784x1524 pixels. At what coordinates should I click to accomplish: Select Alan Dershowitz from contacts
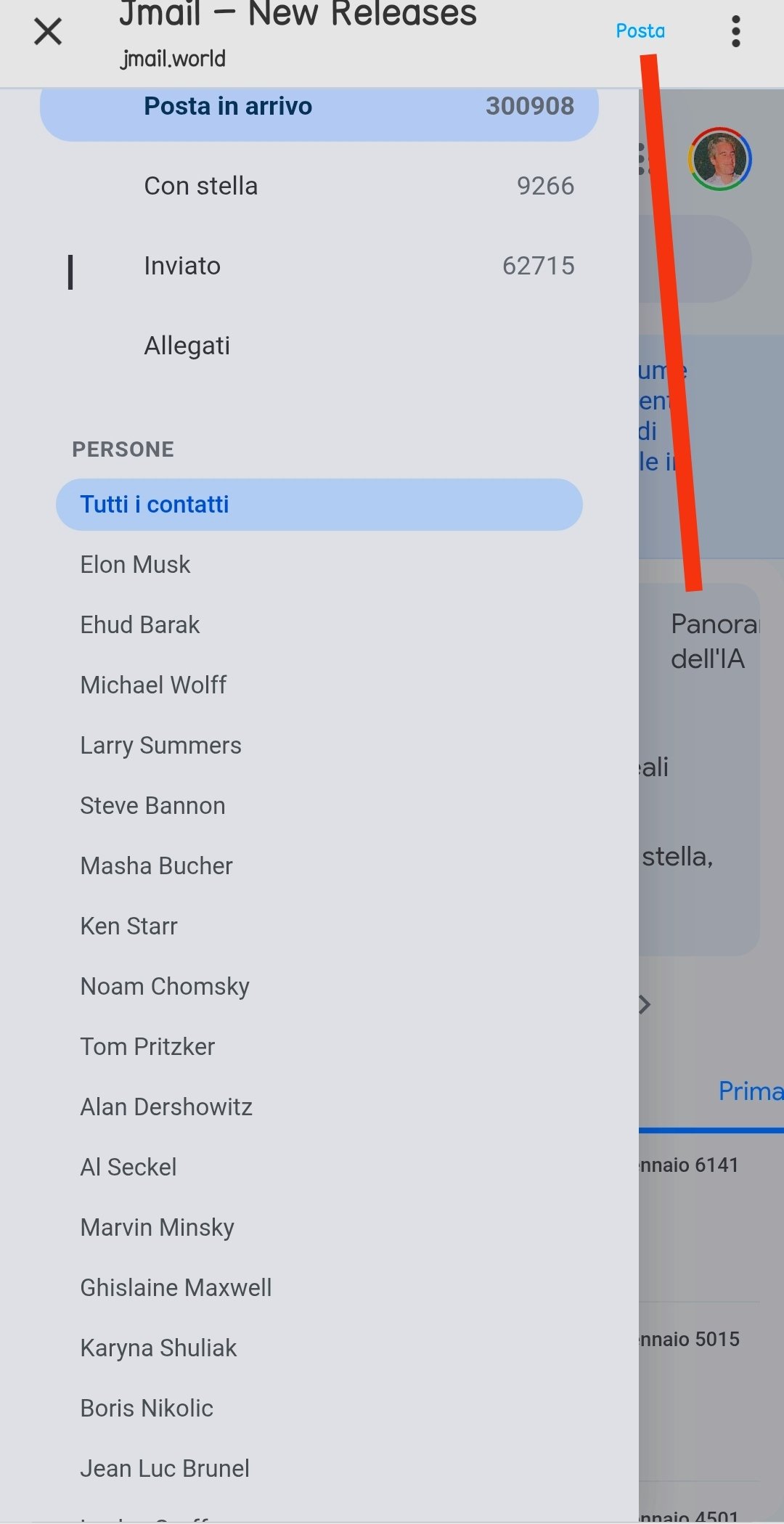coord(166,1107)
